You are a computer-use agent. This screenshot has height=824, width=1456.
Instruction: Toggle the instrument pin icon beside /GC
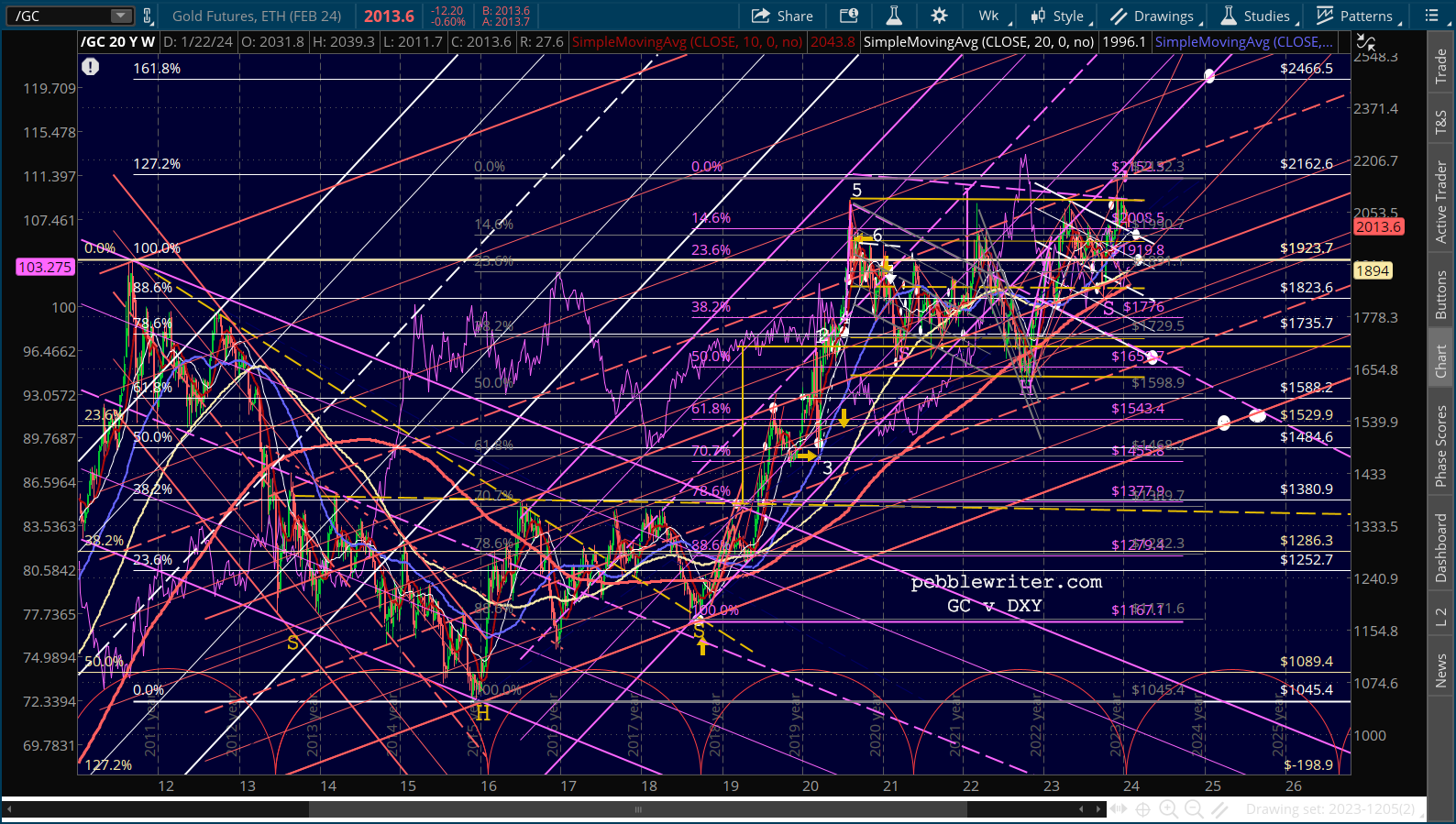(148, 16)
